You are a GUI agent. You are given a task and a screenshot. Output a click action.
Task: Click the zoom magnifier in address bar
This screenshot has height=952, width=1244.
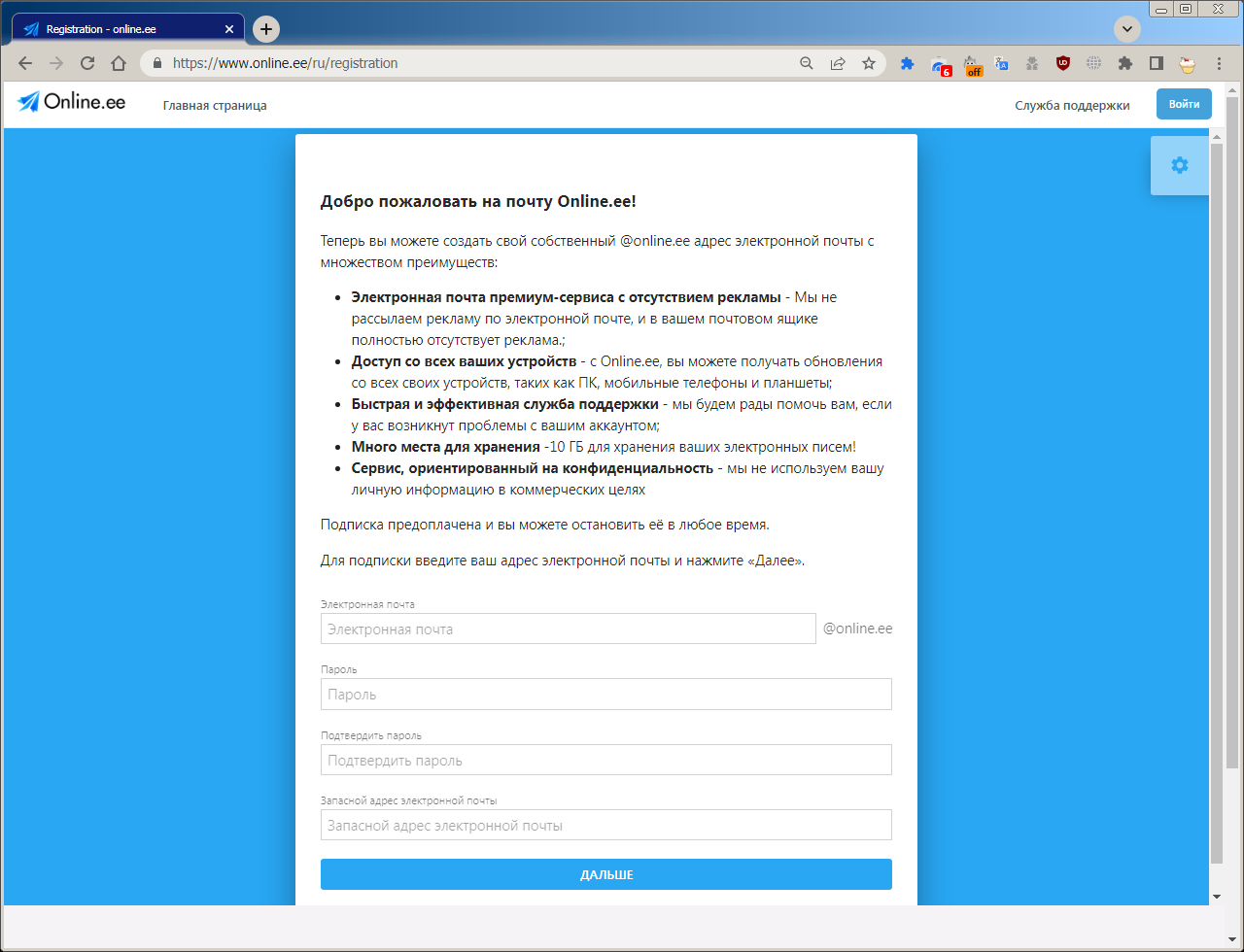pyautogui.click(x=806, y=63)
